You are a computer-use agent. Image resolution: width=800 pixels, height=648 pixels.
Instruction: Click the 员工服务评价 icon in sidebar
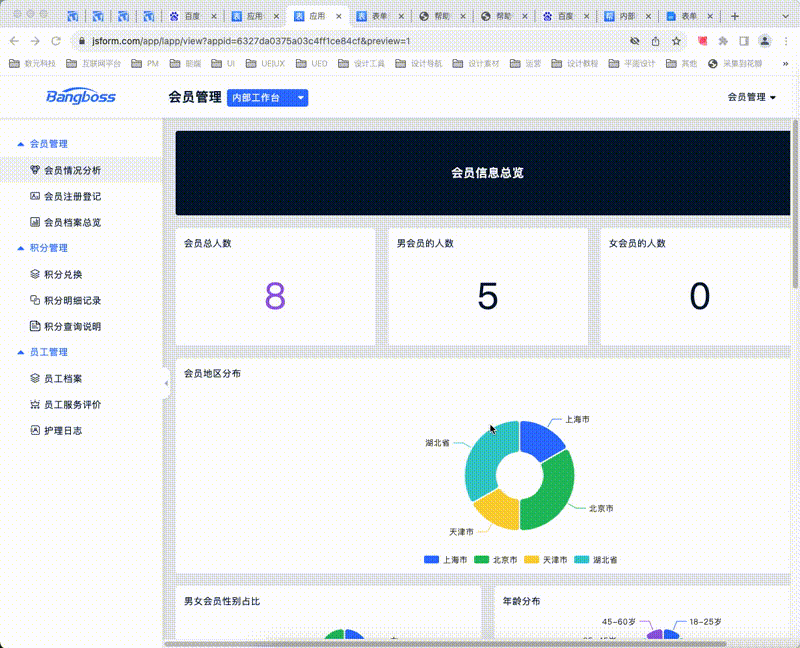[x=35, y=404]
